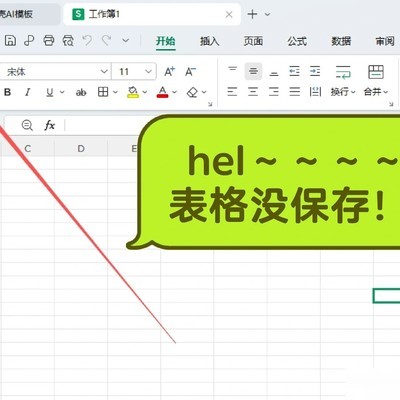Toggle Underline formatting
The width and height of the screenshot is (400, 400).
[x=50, y=92]
